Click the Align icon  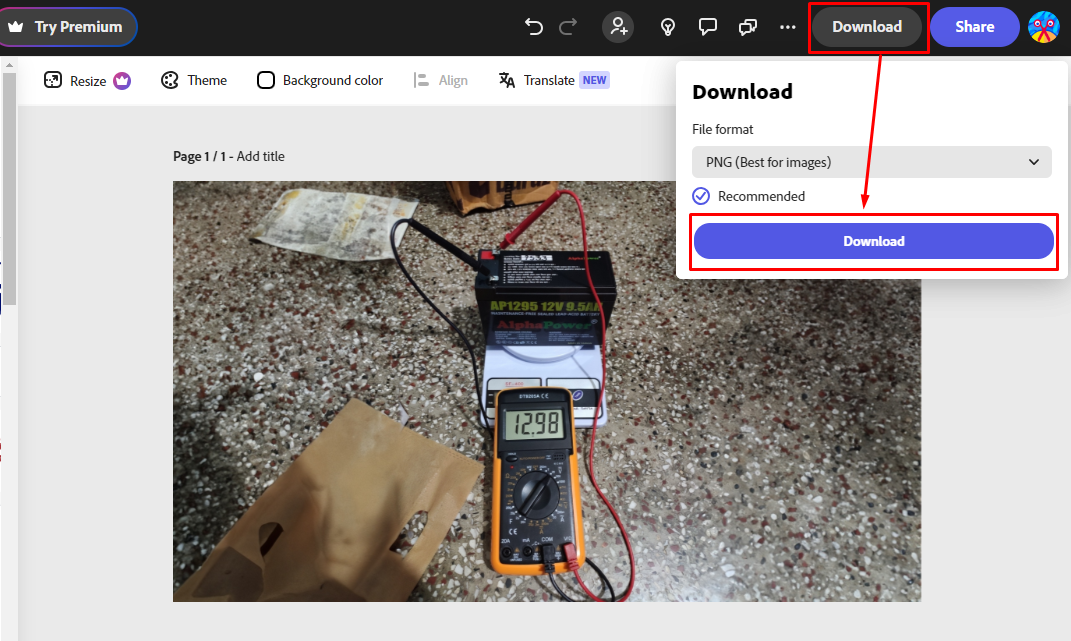[x=421, y=80]
